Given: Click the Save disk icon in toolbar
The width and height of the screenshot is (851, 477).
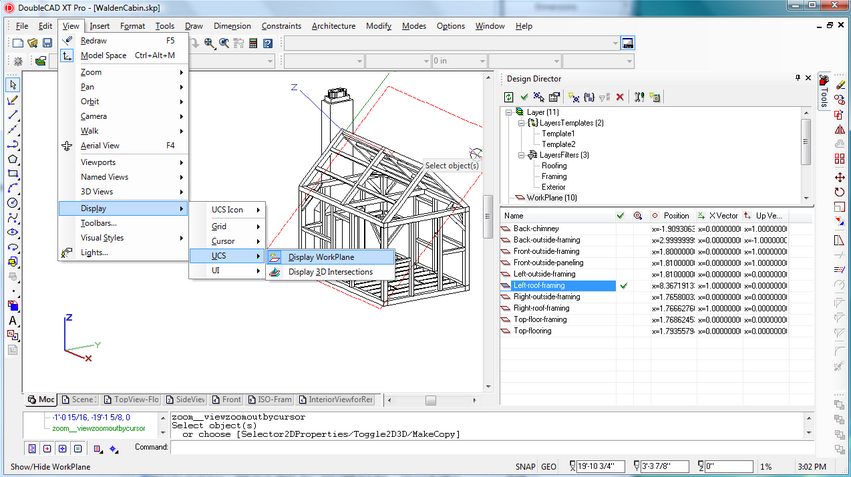Looking at the screenshot, I should click(x=47, y=43).
